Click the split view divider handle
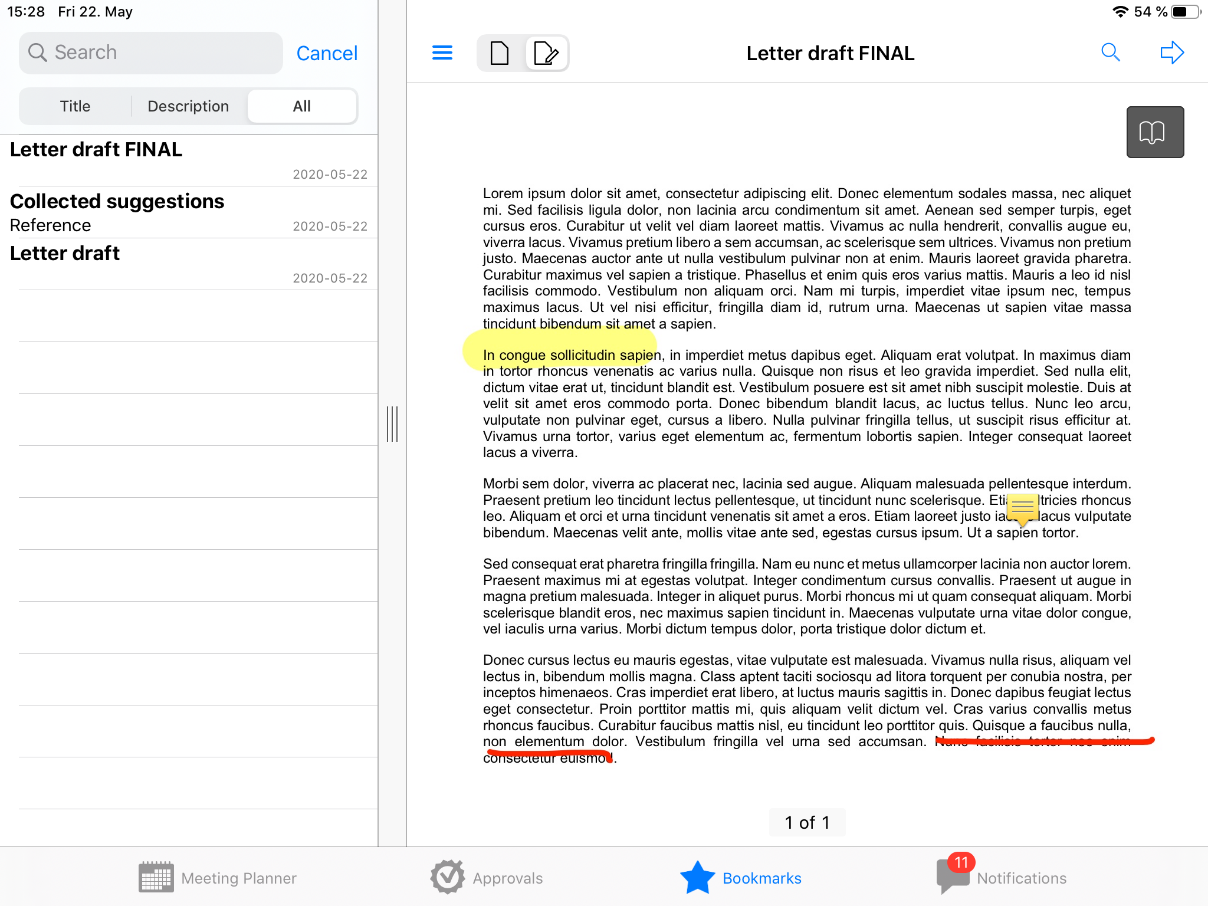 click(392, 424)
